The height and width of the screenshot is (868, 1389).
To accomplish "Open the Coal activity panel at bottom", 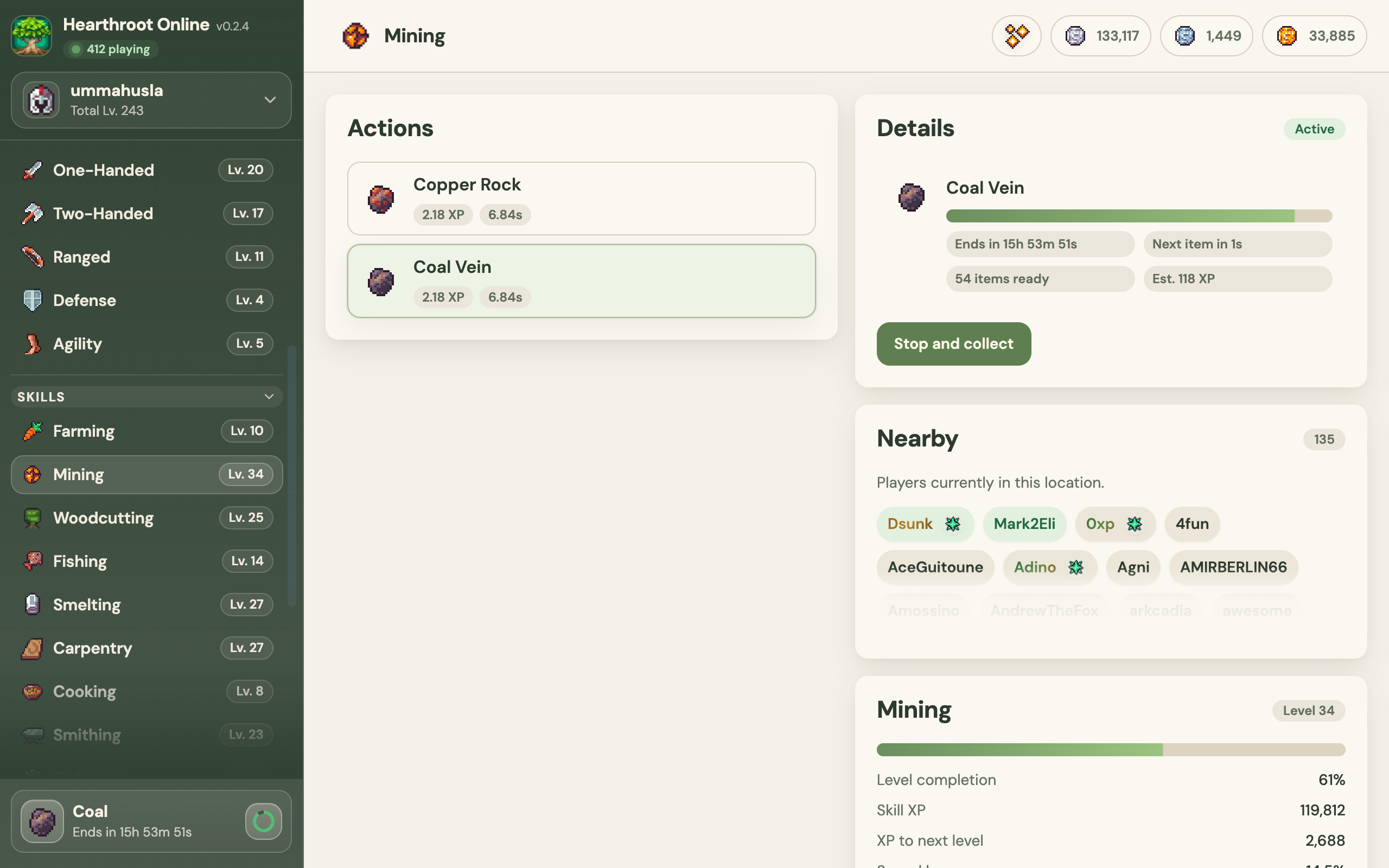I will (151, 821).
